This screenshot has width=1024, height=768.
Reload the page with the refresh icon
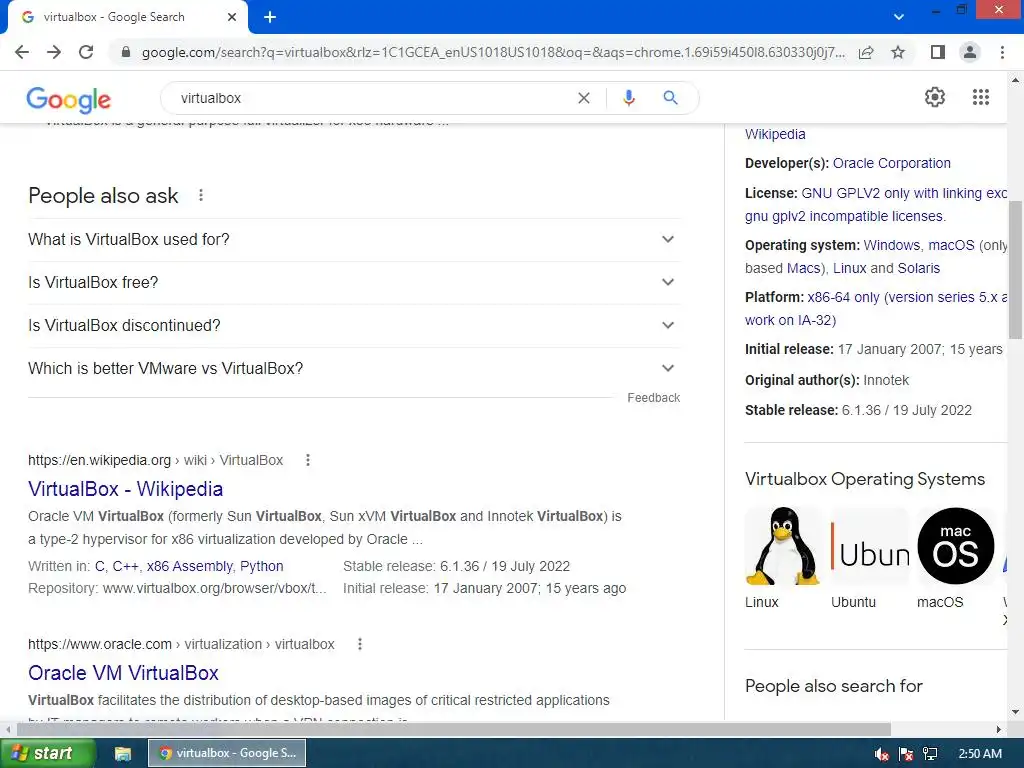click(86, 52)
